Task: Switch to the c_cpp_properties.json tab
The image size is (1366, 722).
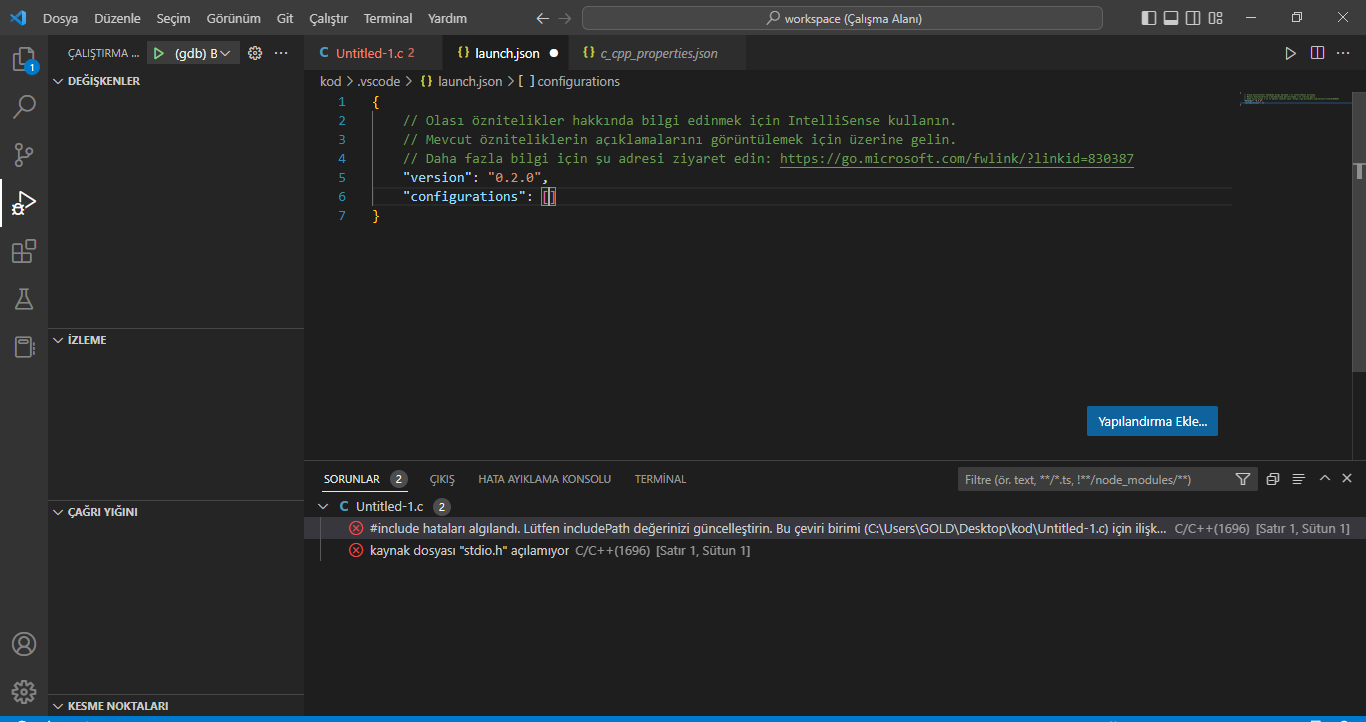Action: (x=658, y=53)
